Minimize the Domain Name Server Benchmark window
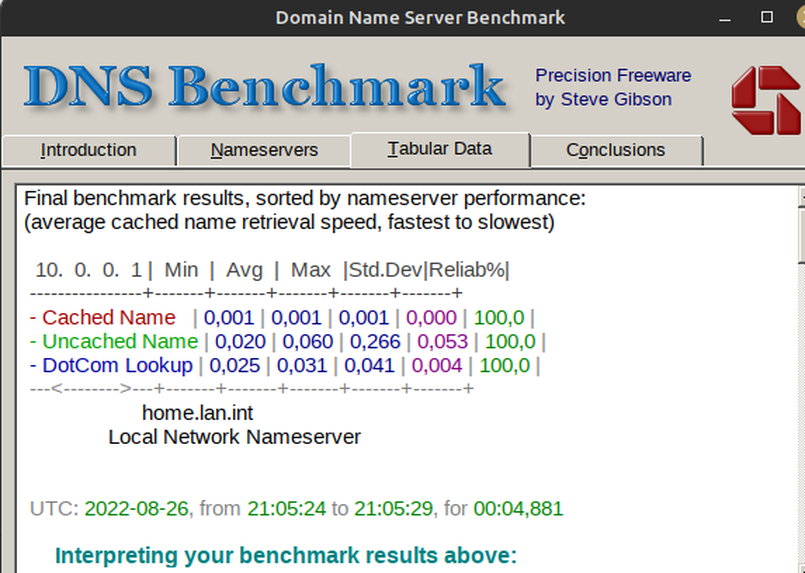 click(x=724, y=18)
